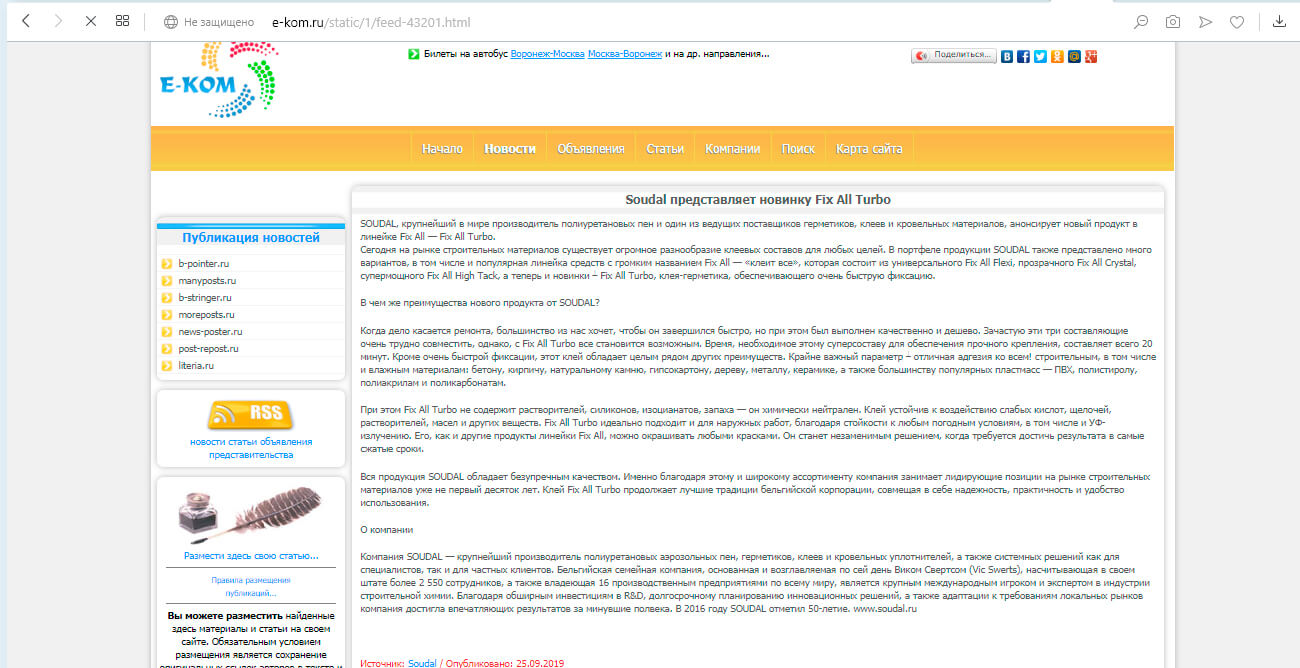The height and width of the screenshot is (668, 1300).
Task: Open the moreposts.ru link
Action: (x=206, y=315)
